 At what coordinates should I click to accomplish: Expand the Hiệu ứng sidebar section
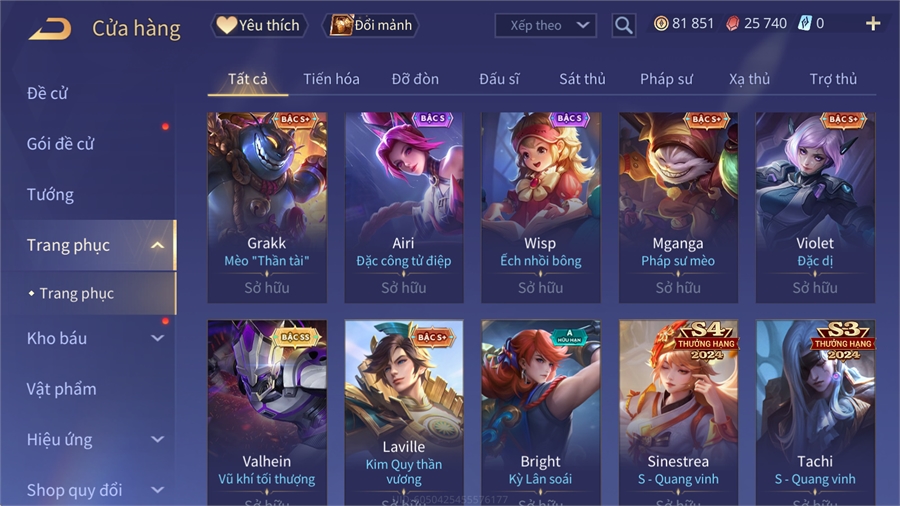[x=157, y=439]
